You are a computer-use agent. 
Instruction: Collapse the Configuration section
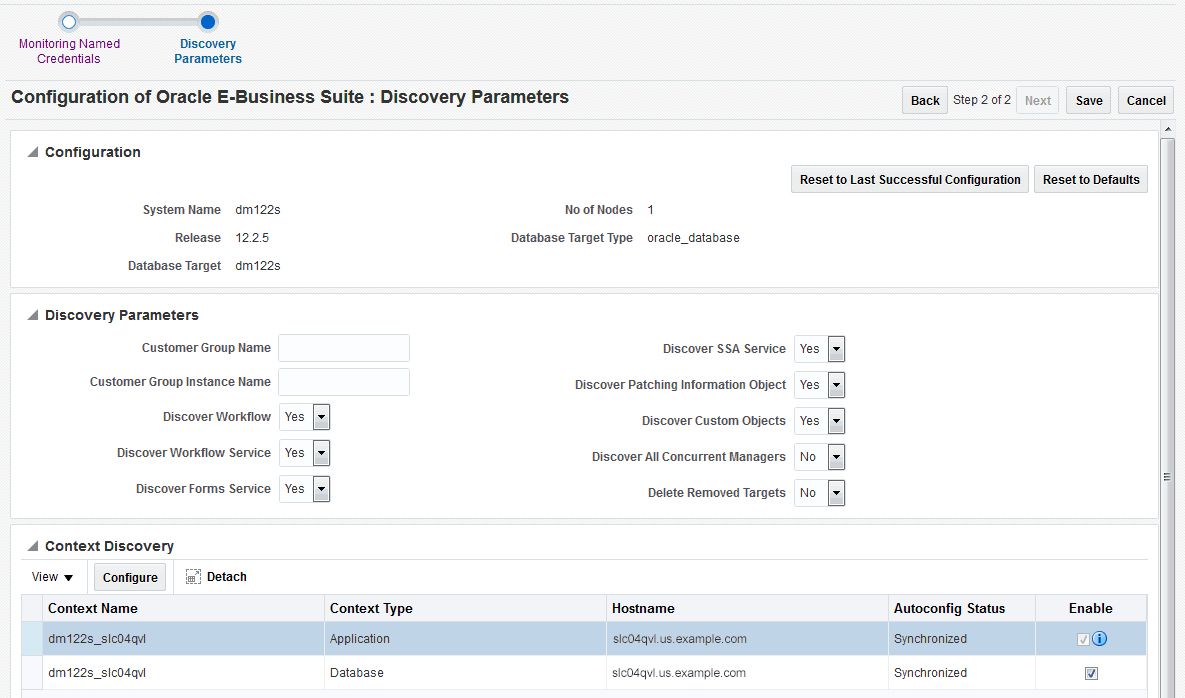[32, 152]
